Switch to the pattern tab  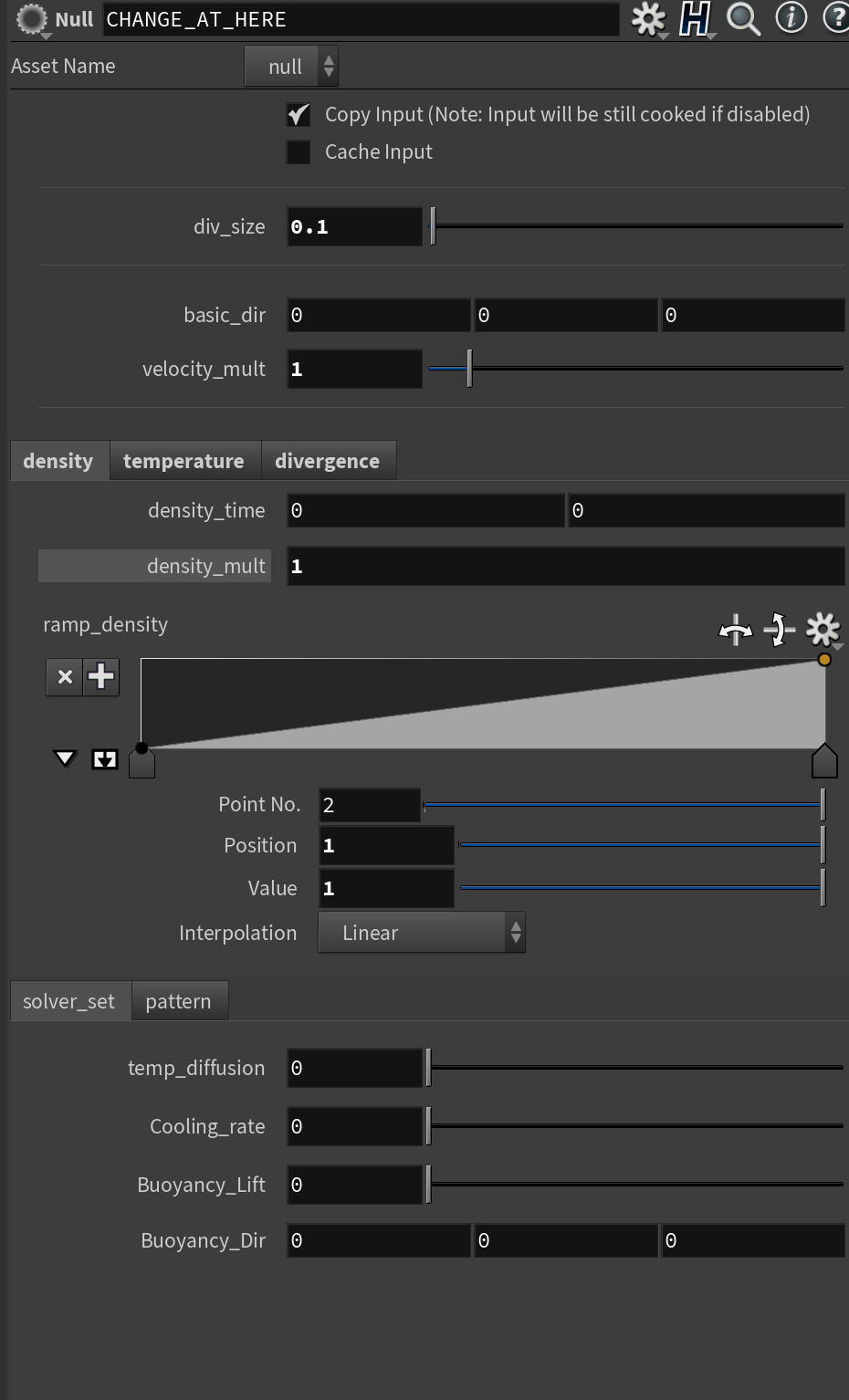click(179, 1001)
